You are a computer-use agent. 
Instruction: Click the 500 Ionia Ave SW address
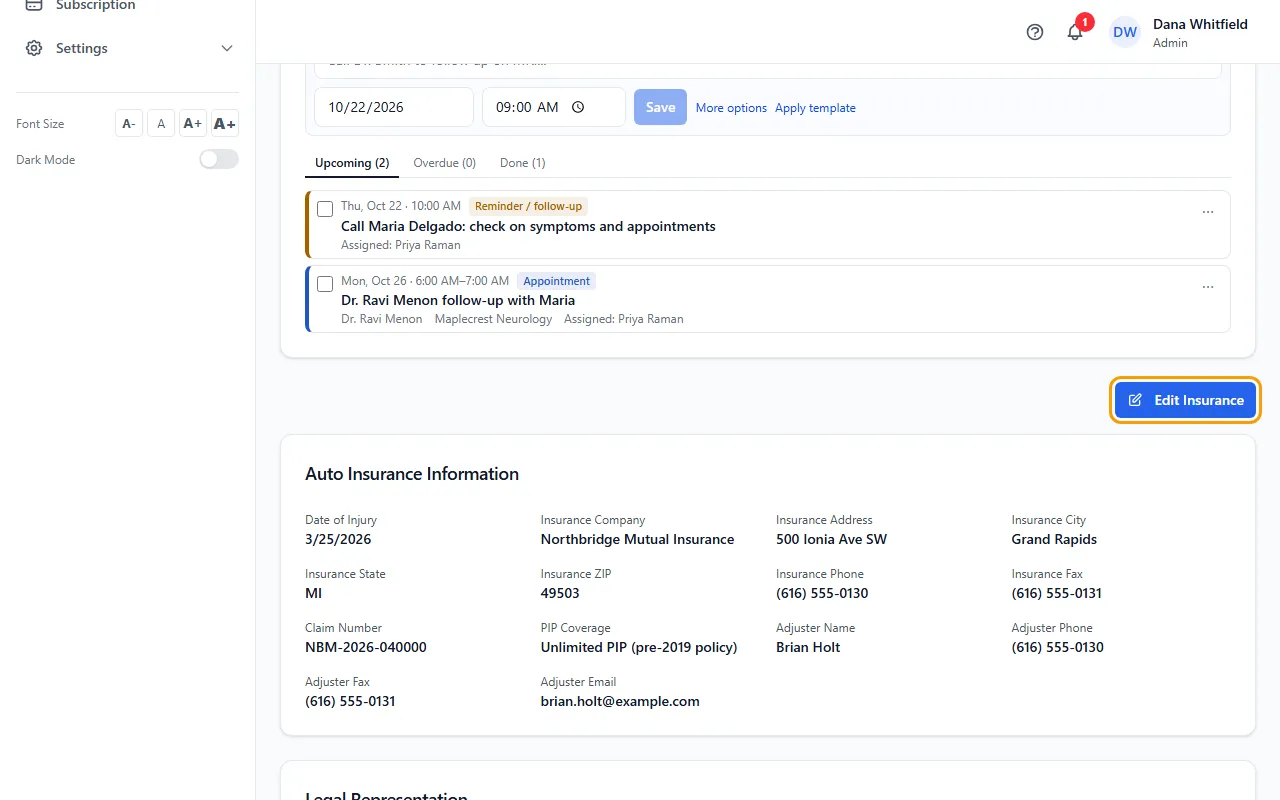pos(831,539)
